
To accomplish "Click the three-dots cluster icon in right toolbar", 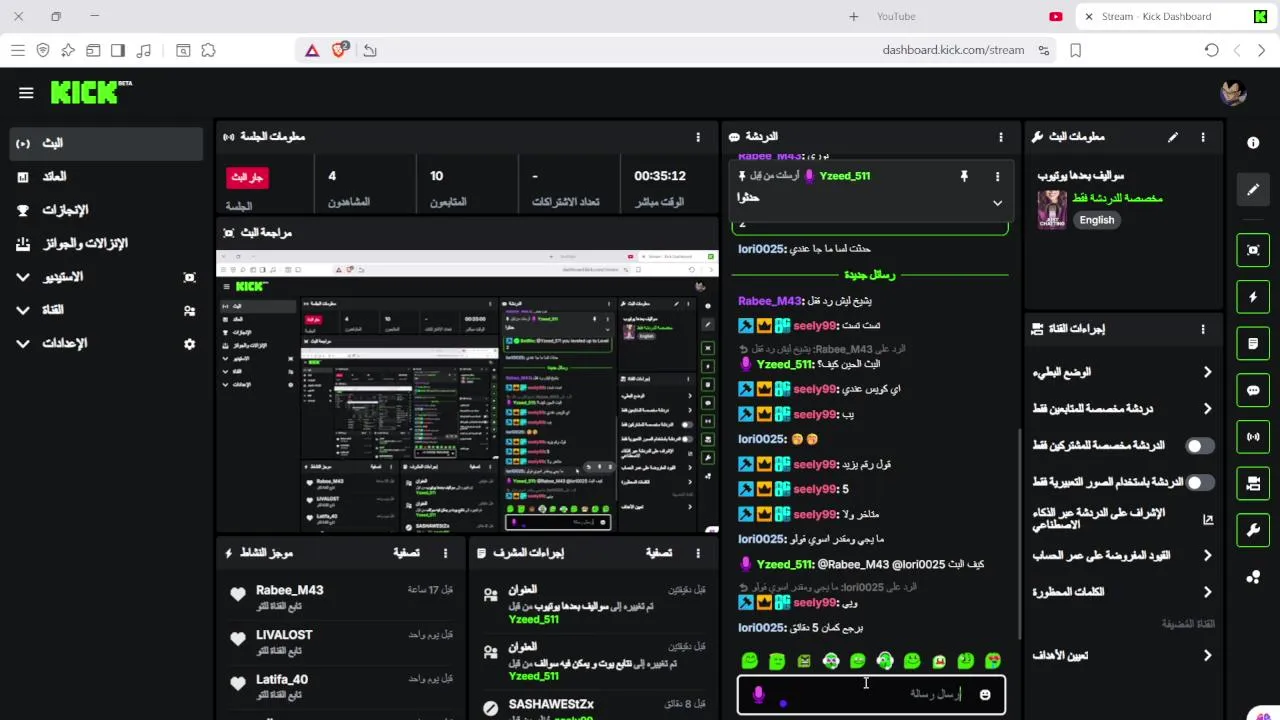I will coord(1253,577).
